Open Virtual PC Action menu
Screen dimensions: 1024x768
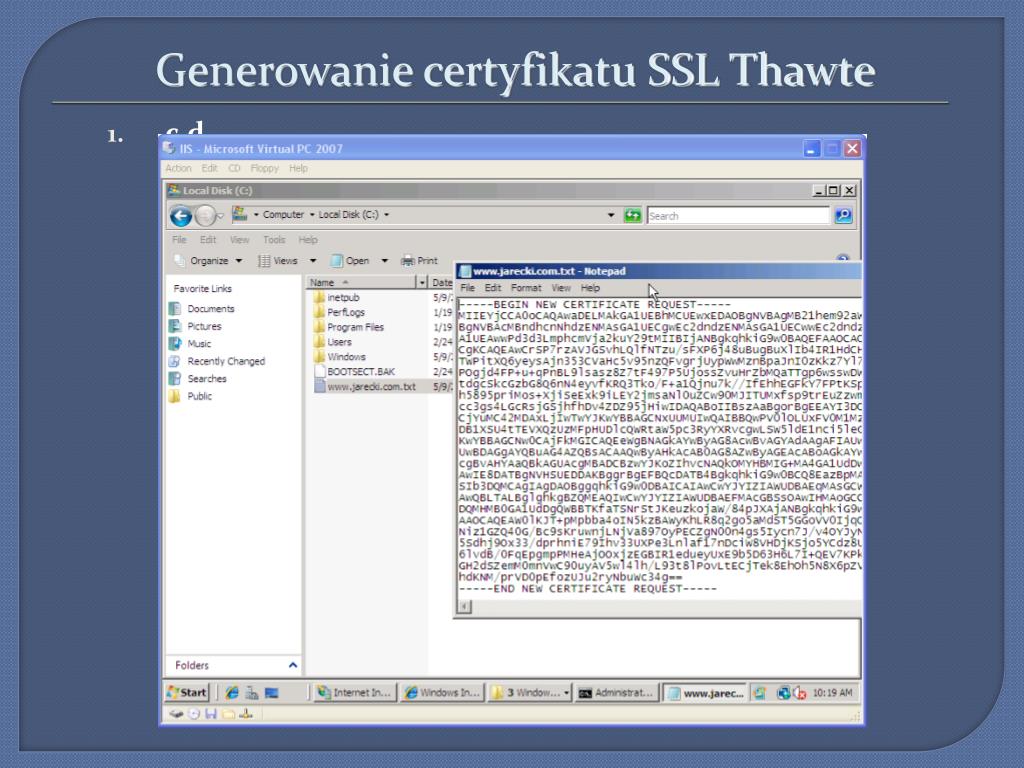coord(178,168)
